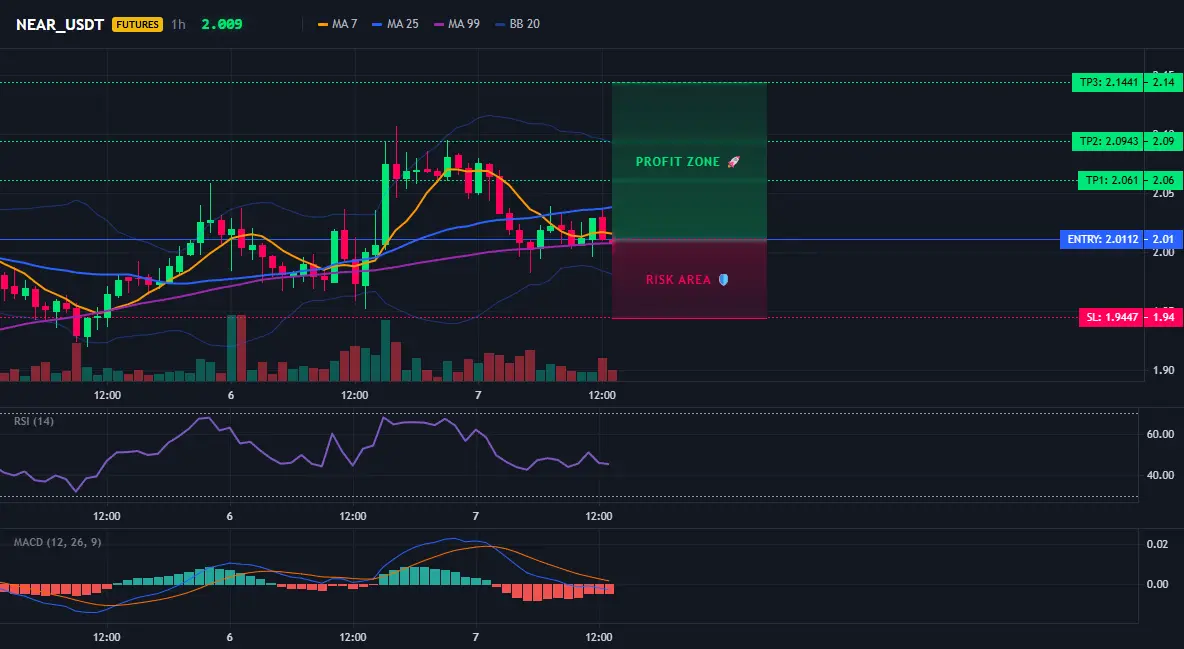Image resolution: width=1184 pixels, height=649 pixels.
Task: Click the shield icon in risk area
Action: tap(723, 280)
